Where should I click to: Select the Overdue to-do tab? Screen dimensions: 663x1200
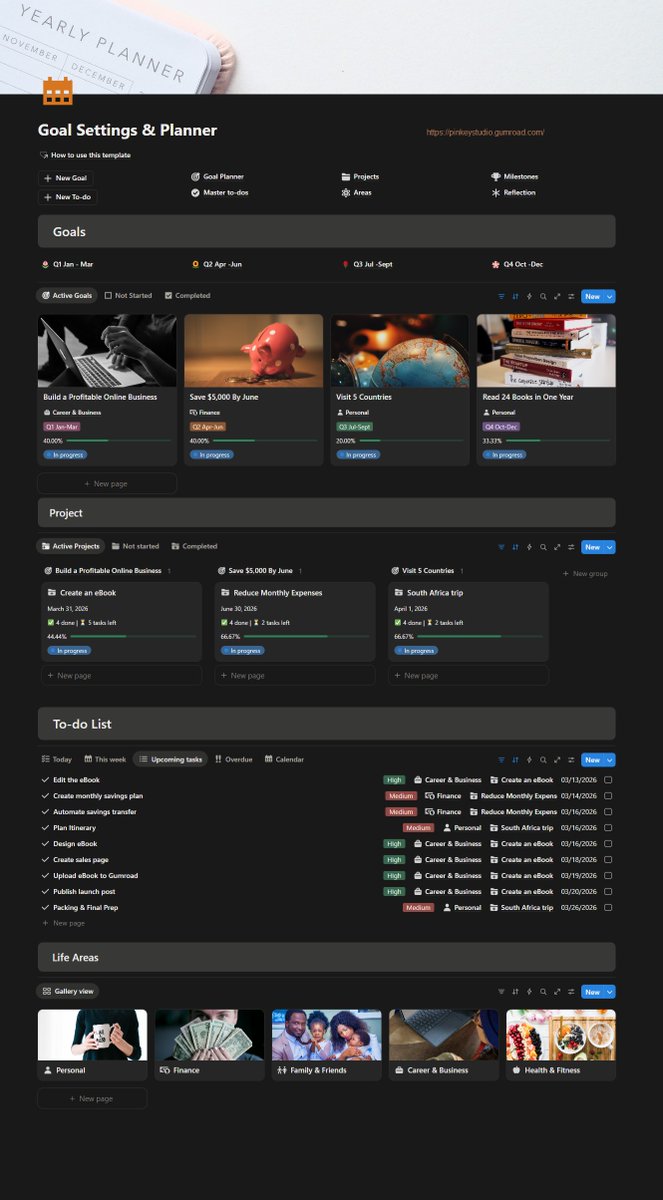pyautogui.click(x=233, y=760)
